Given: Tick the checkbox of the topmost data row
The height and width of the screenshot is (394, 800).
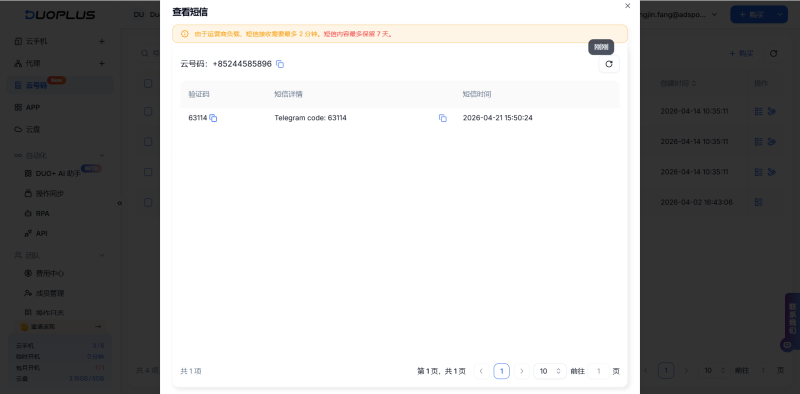Looking at the screenshot, I should 148,111.
